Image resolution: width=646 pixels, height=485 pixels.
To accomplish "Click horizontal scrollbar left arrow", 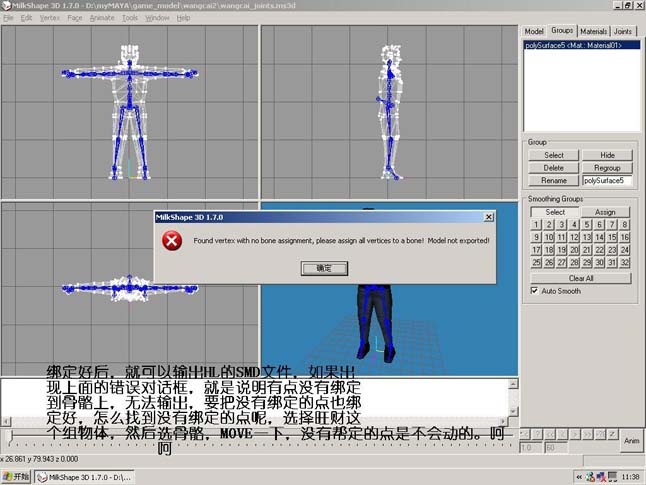I will point(6,421).
